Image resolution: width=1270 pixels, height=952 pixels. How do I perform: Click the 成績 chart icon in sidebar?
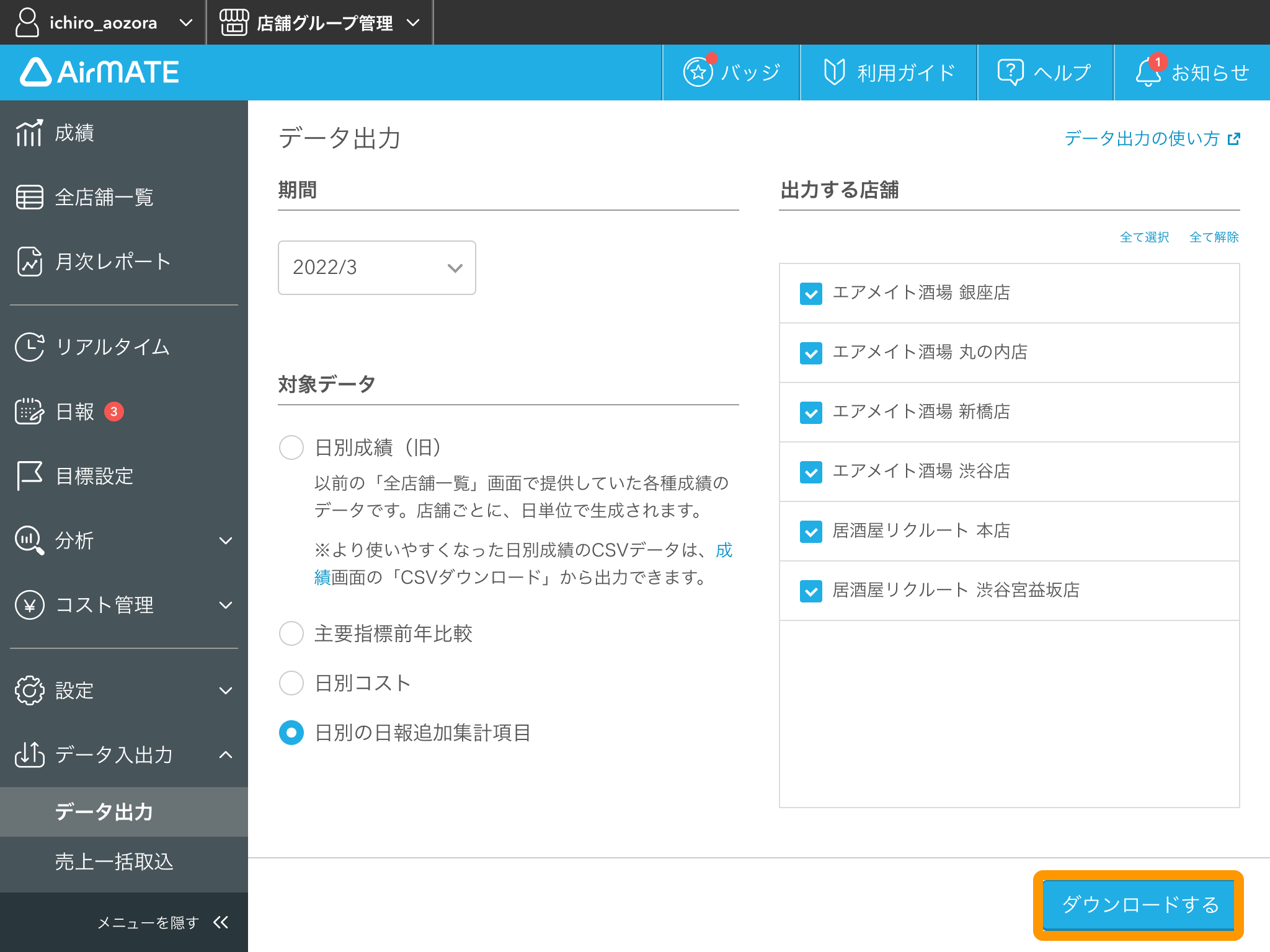[29, 133]
